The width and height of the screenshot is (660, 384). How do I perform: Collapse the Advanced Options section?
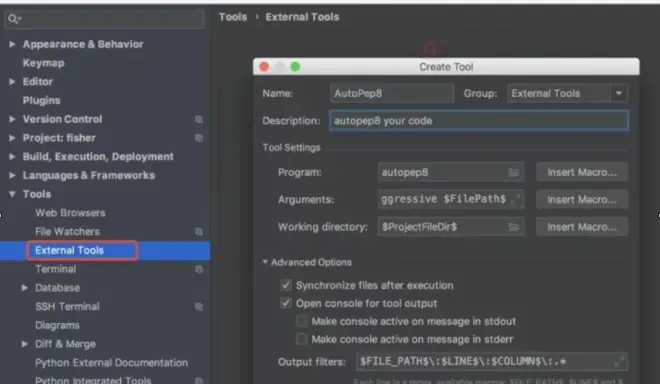[265, 262]
